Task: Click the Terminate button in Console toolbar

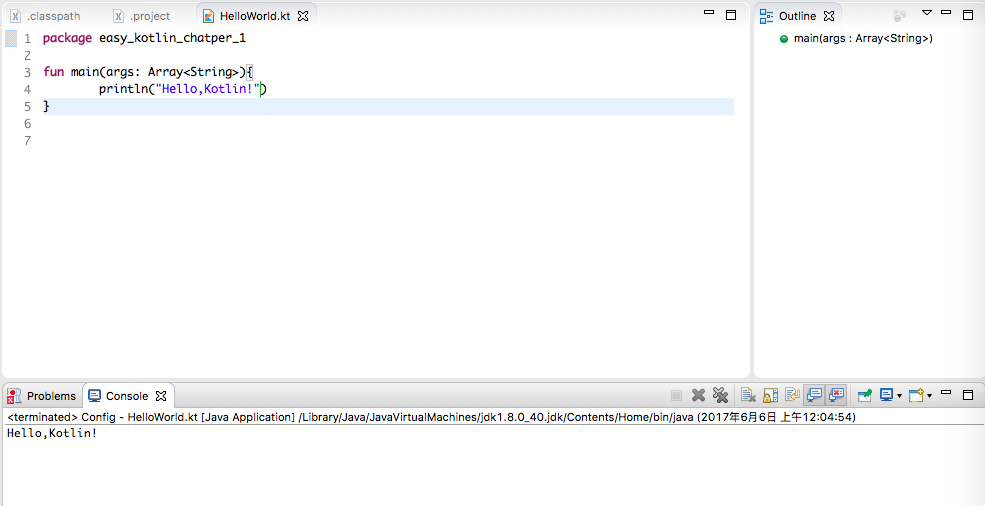Action: pos(677,395)
